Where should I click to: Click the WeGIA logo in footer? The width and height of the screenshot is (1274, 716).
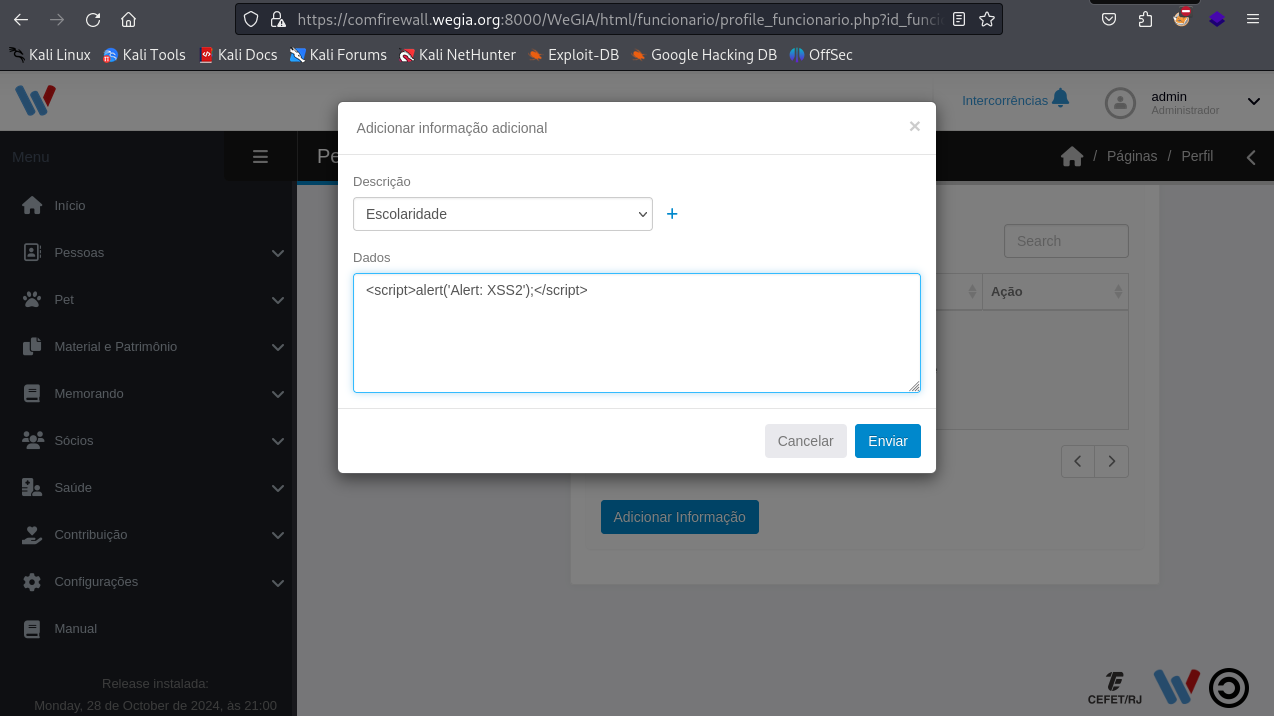pos(1177,687)
